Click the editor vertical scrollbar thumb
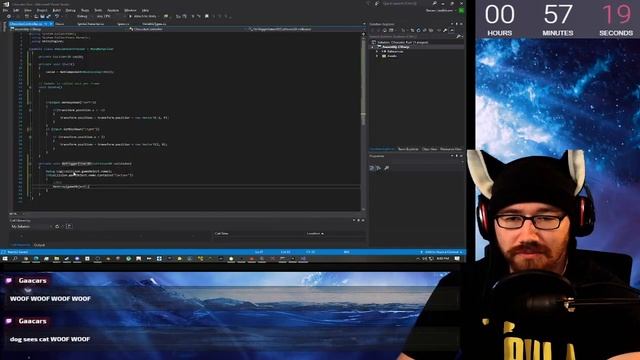Screen dimensions: 640x360 363,82
